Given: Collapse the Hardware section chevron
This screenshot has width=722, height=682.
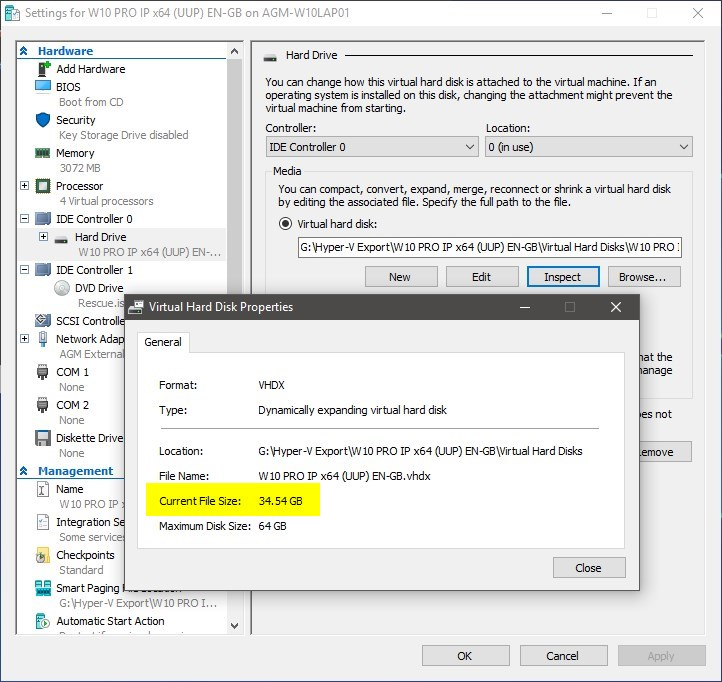Looking at the screenshot, I should [24, 51].
